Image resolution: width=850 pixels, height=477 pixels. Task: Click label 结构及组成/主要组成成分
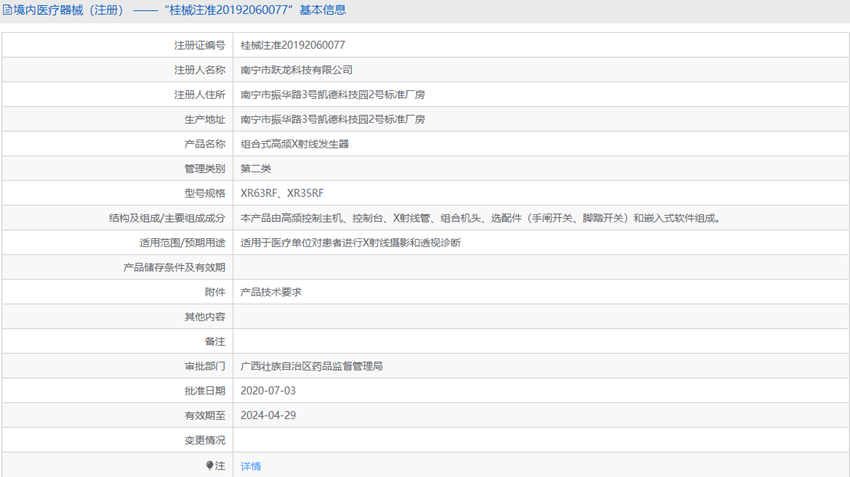tap(167, 218)
